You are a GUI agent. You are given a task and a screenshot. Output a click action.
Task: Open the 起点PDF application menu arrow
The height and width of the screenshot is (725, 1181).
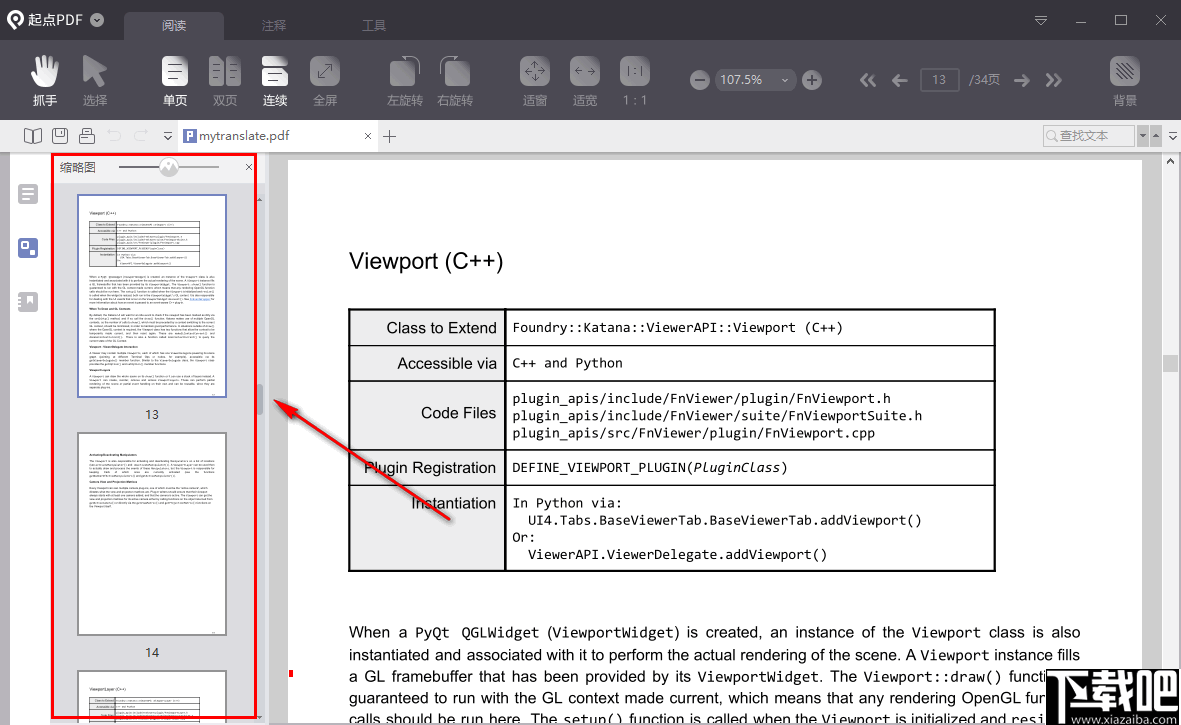pos(97,20)
